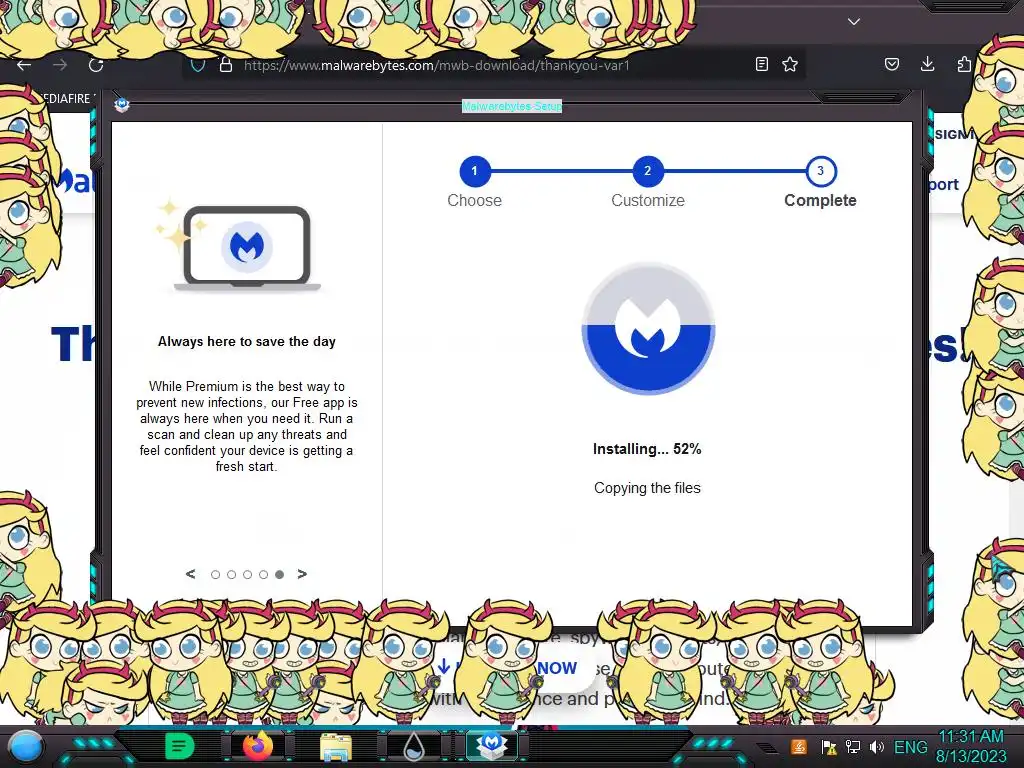Show the previous carousel slide
Screen dimensions: 1024x768
click(x=191, y=574)
